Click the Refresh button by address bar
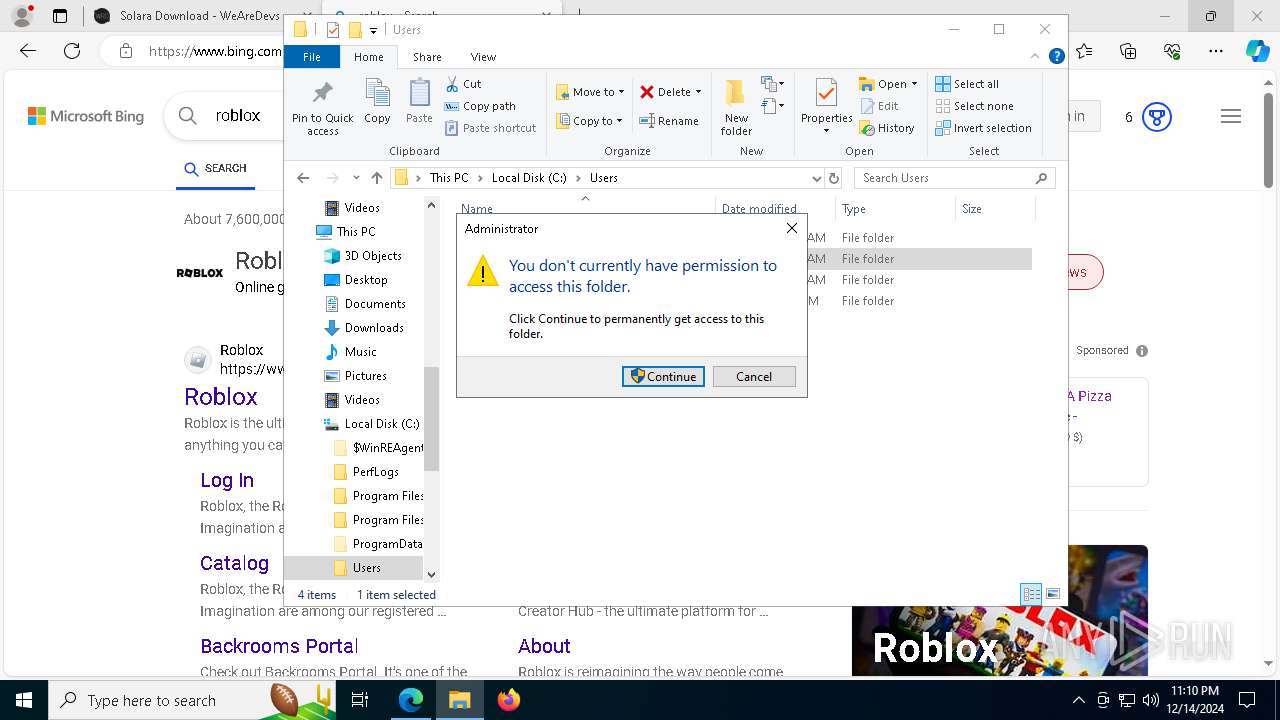 (x=834, y=178)
